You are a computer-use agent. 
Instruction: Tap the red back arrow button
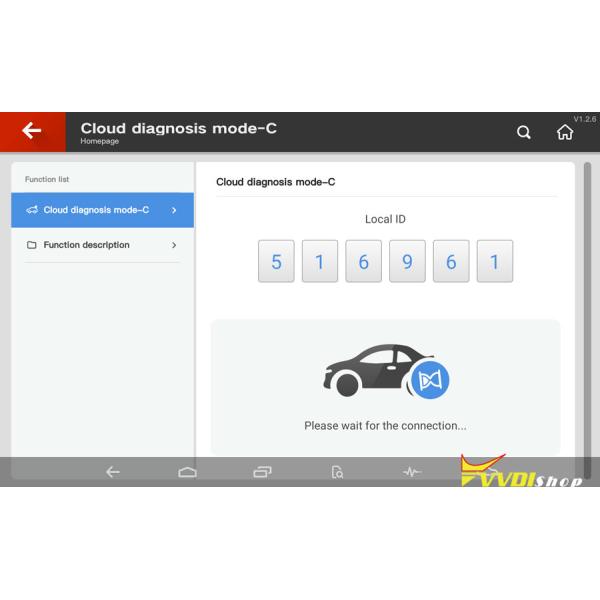pyautogui.click(x=32, y=131)
